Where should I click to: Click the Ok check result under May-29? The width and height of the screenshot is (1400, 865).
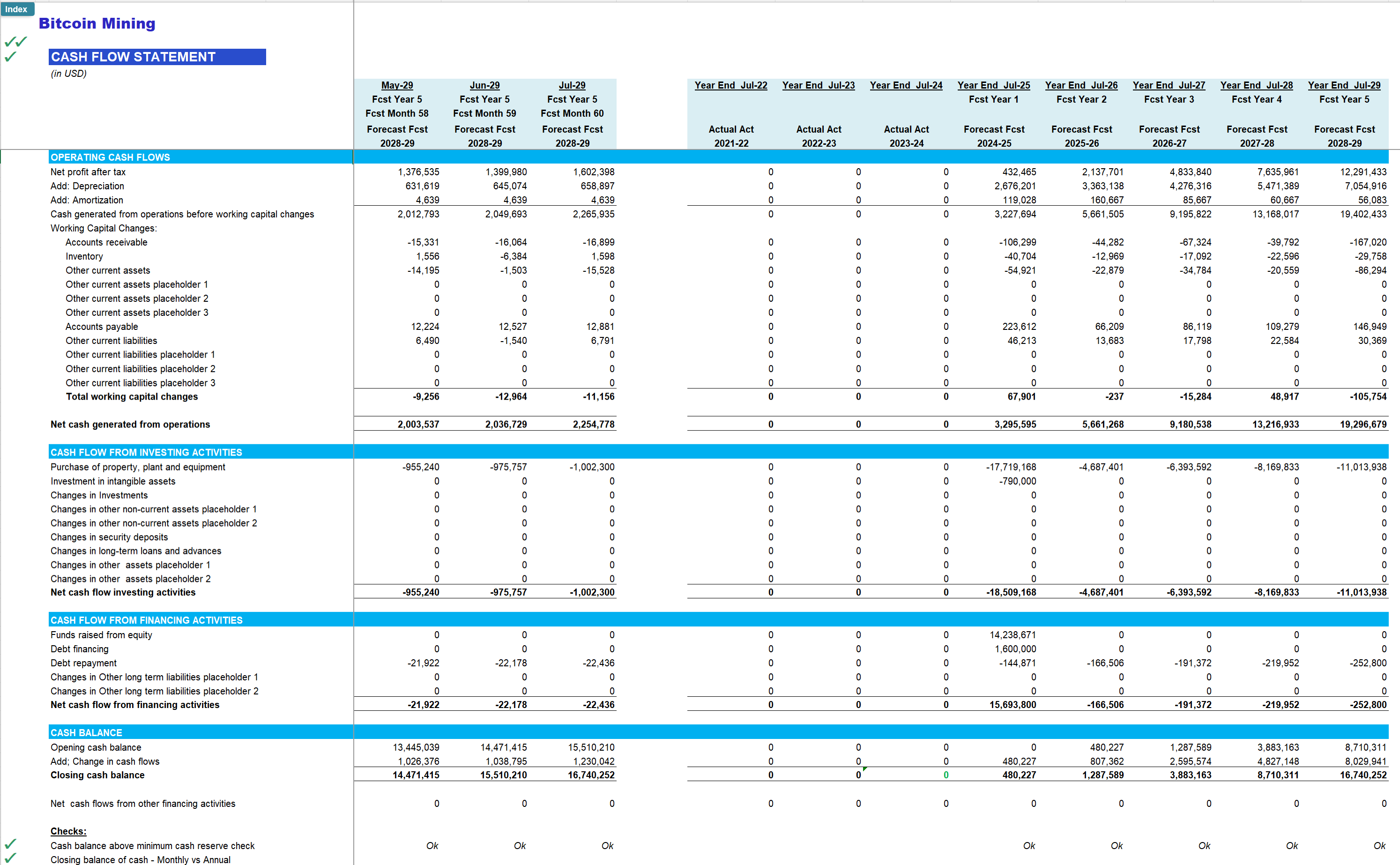[432, 845]
